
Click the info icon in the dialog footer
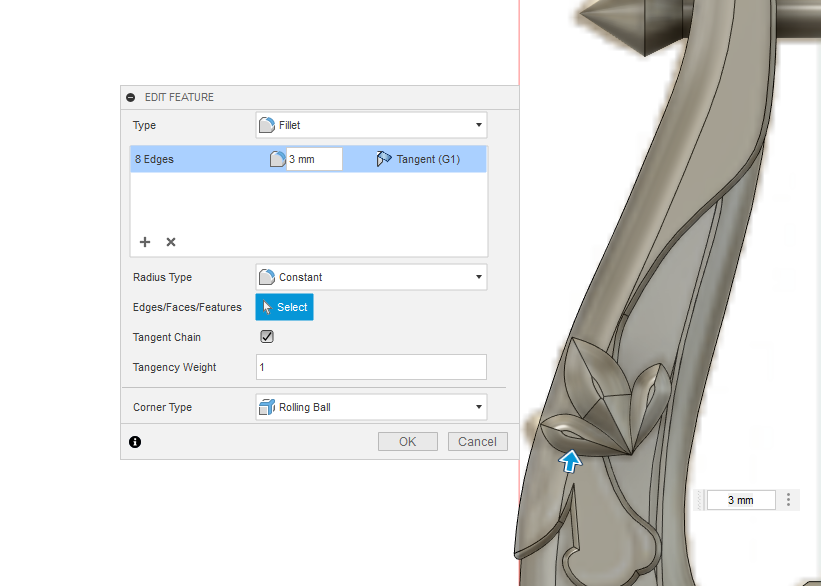(x=134, y=441)
